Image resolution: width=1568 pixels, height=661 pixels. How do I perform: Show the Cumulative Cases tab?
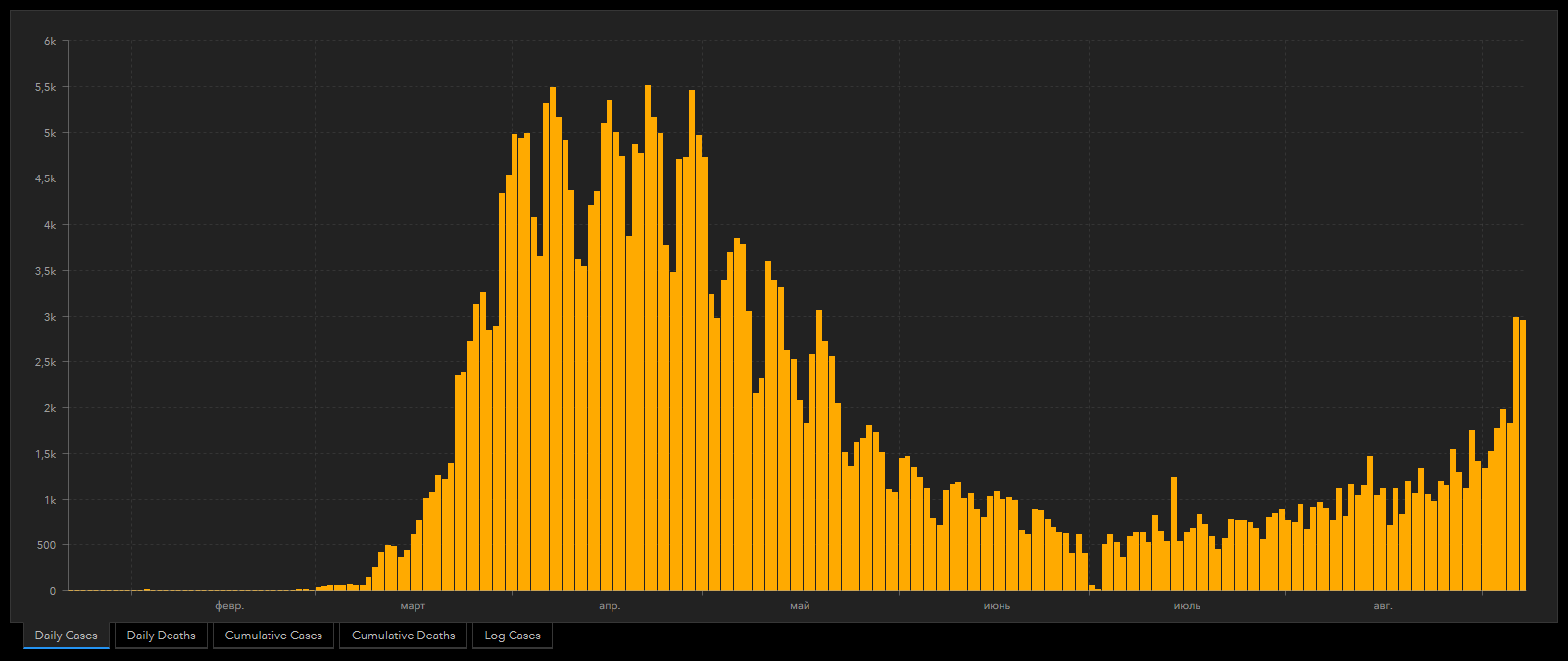coord(273,636)
